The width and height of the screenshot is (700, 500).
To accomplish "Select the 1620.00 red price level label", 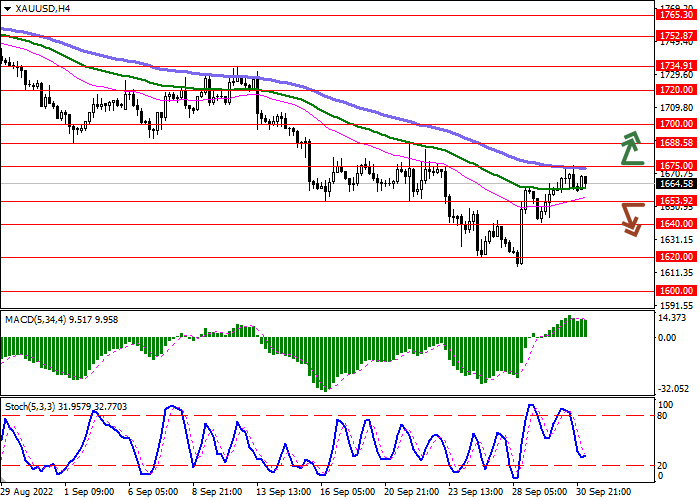I will pos(676,257).
